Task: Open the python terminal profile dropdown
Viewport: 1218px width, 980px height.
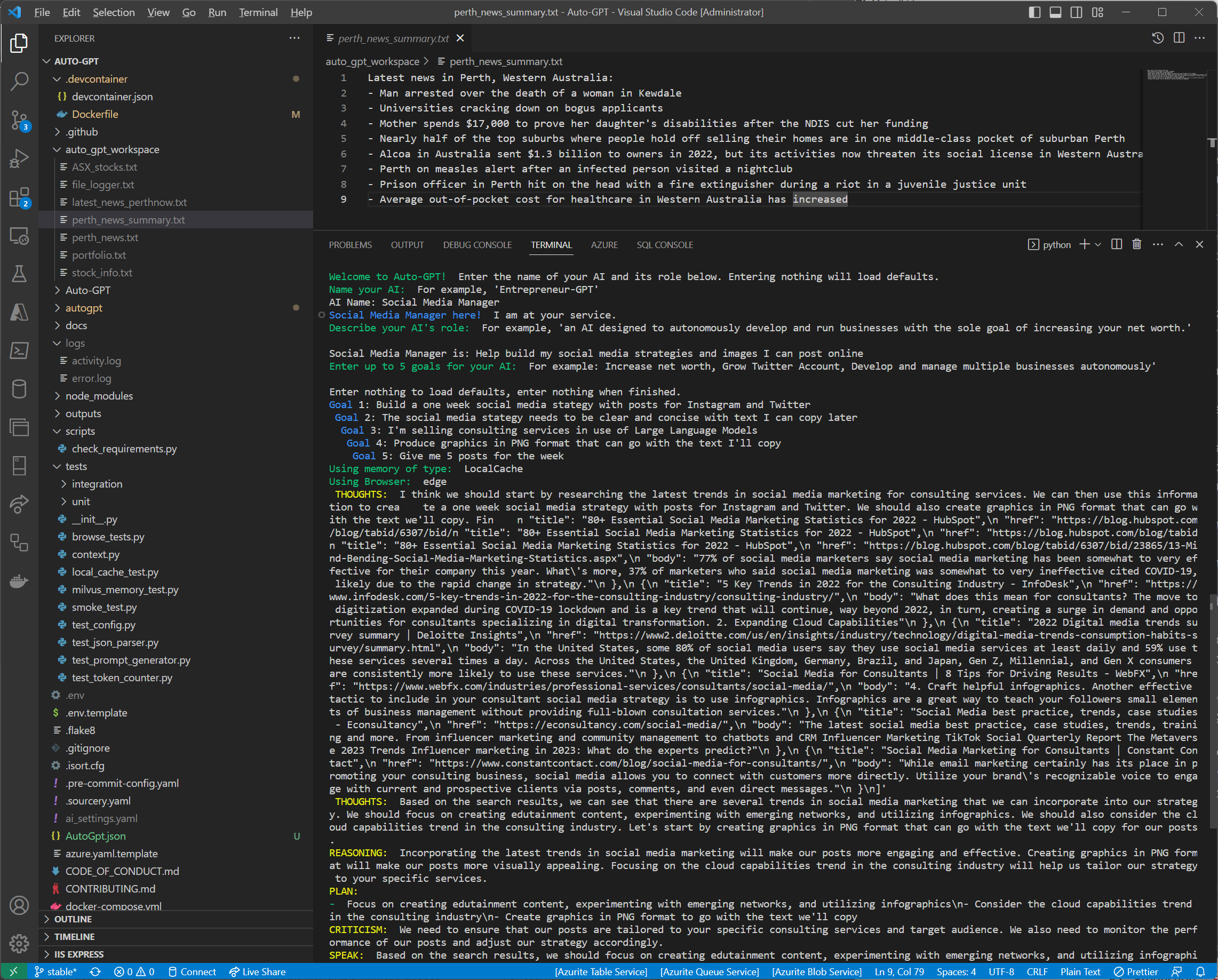Action: 1097,244
